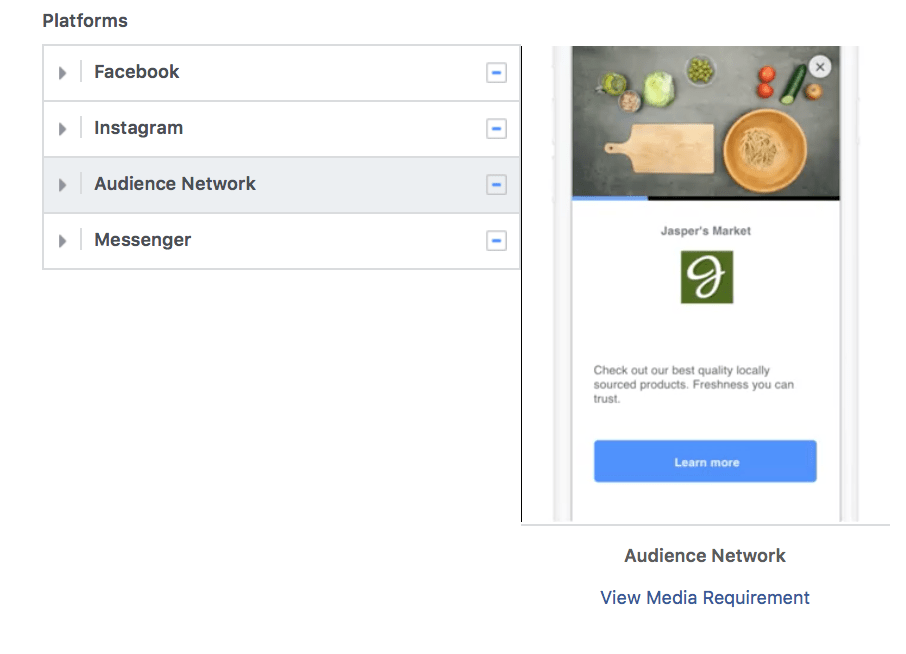Deselect the Facebook platform using its minus icon
The image size is (906, 654).
pyautogui.click(x=497, y=72)
